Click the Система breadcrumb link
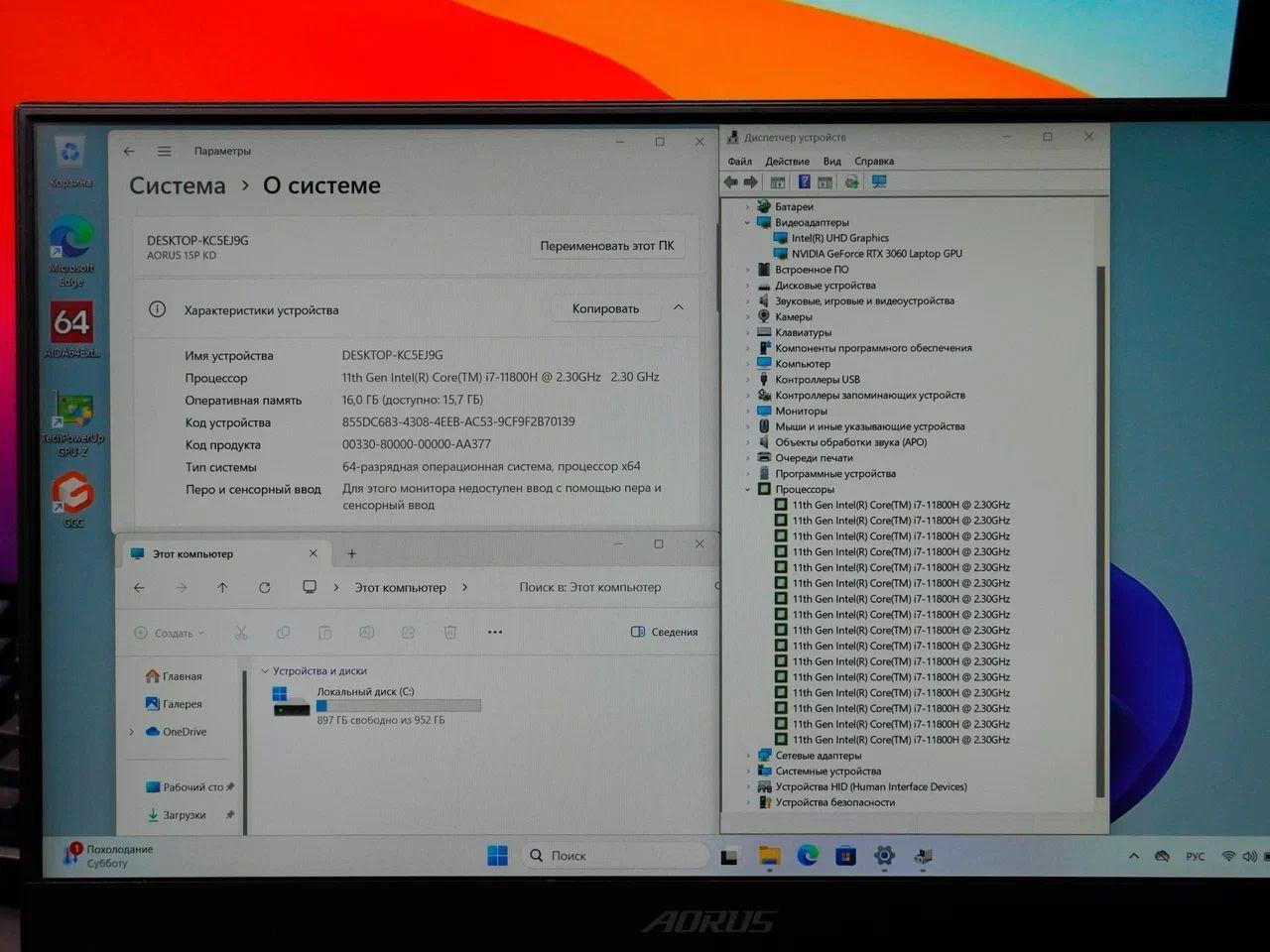 pos(178,185)
